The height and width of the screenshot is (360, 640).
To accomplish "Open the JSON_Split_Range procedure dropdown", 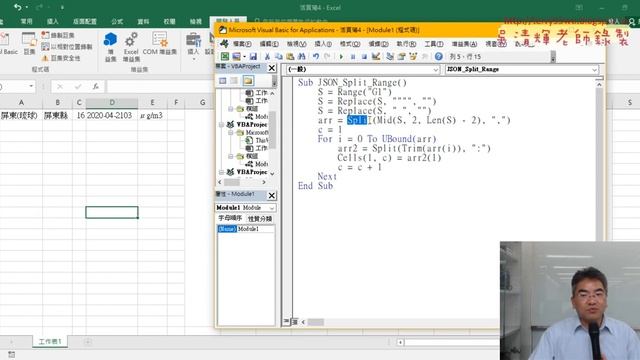I will (x=594, y=70).
